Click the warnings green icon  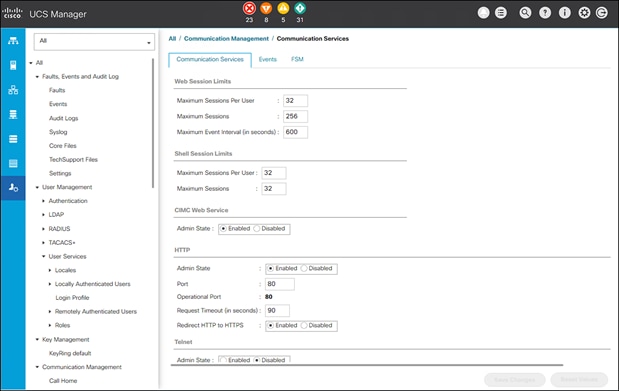pos(300,8)
